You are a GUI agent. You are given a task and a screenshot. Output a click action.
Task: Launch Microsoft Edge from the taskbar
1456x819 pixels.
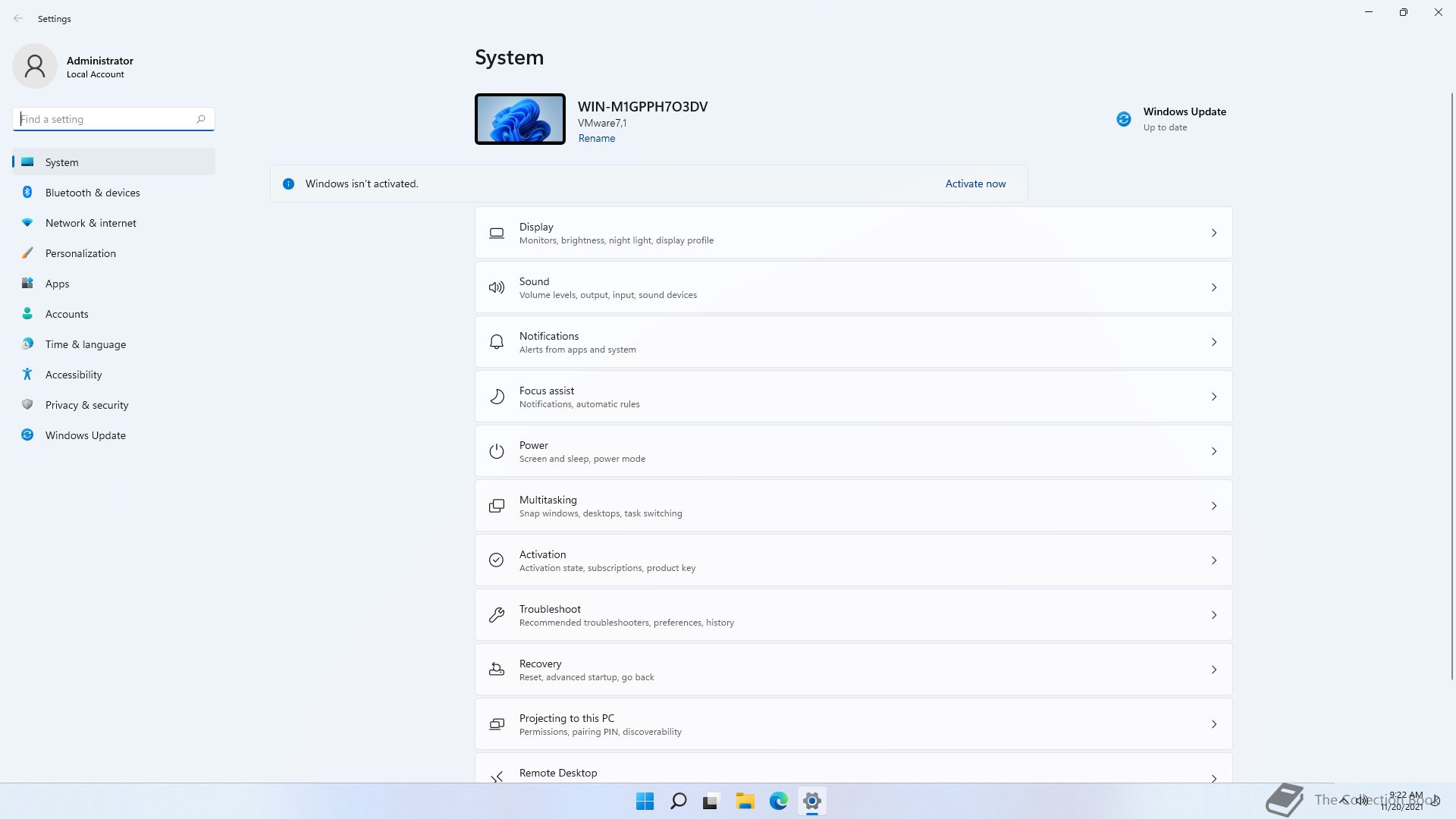click(x=779, y=801)
